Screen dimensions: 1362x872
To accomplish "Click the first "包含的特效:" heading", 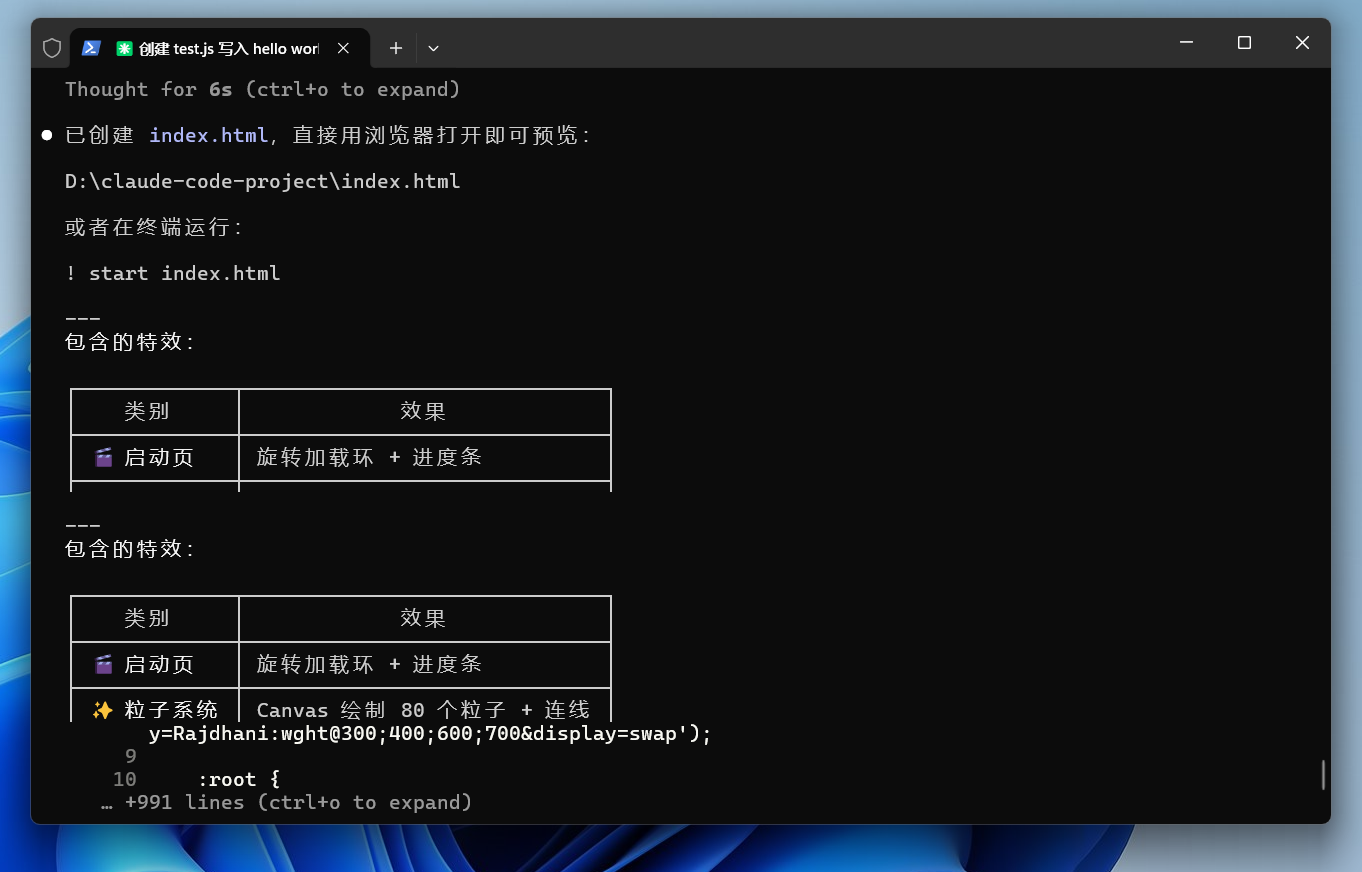I will tap(130, 342).
